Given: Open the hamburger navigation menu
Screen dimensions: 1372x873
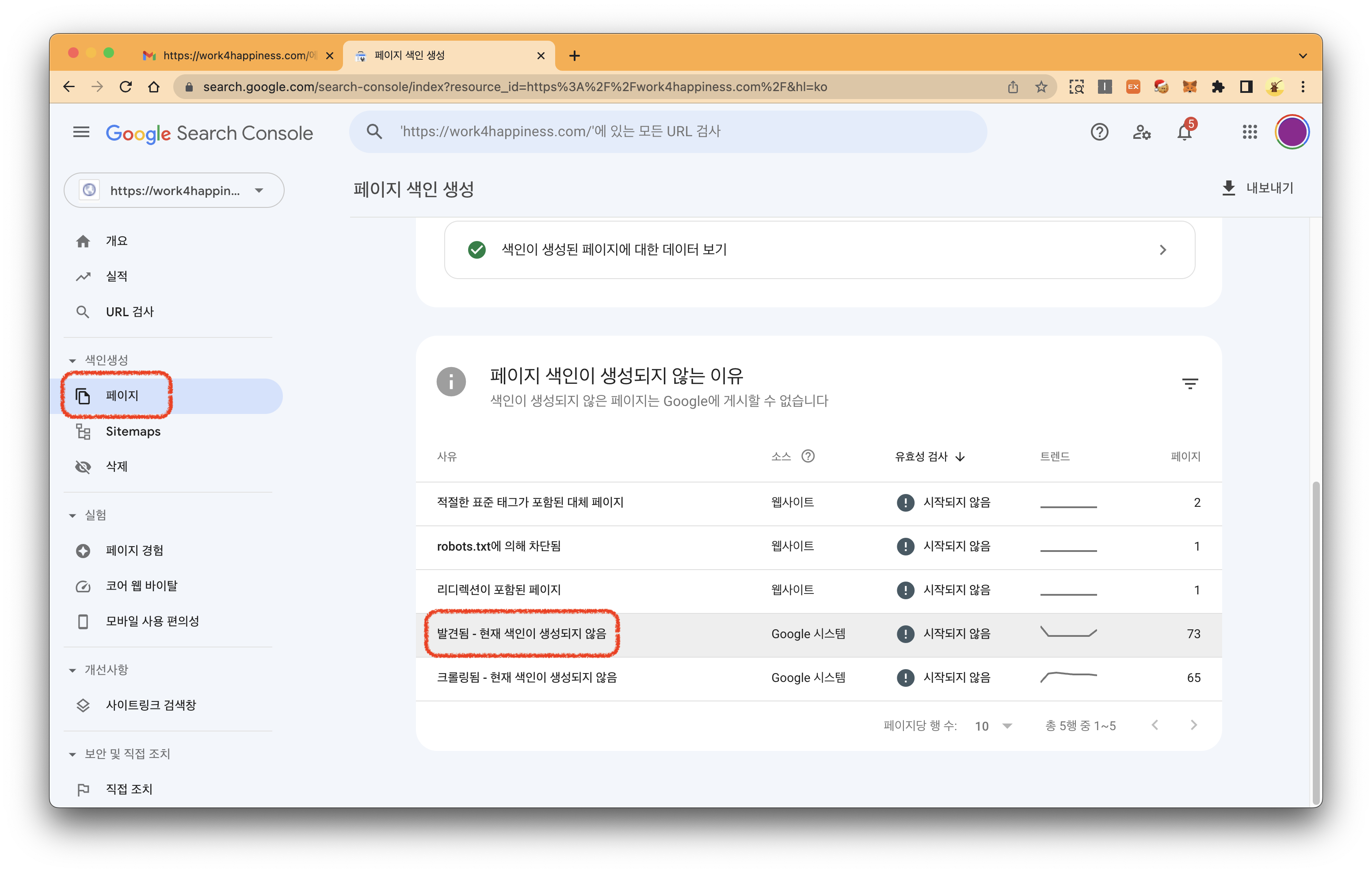Looking at the screenshot, I should [x=81, y=132].
